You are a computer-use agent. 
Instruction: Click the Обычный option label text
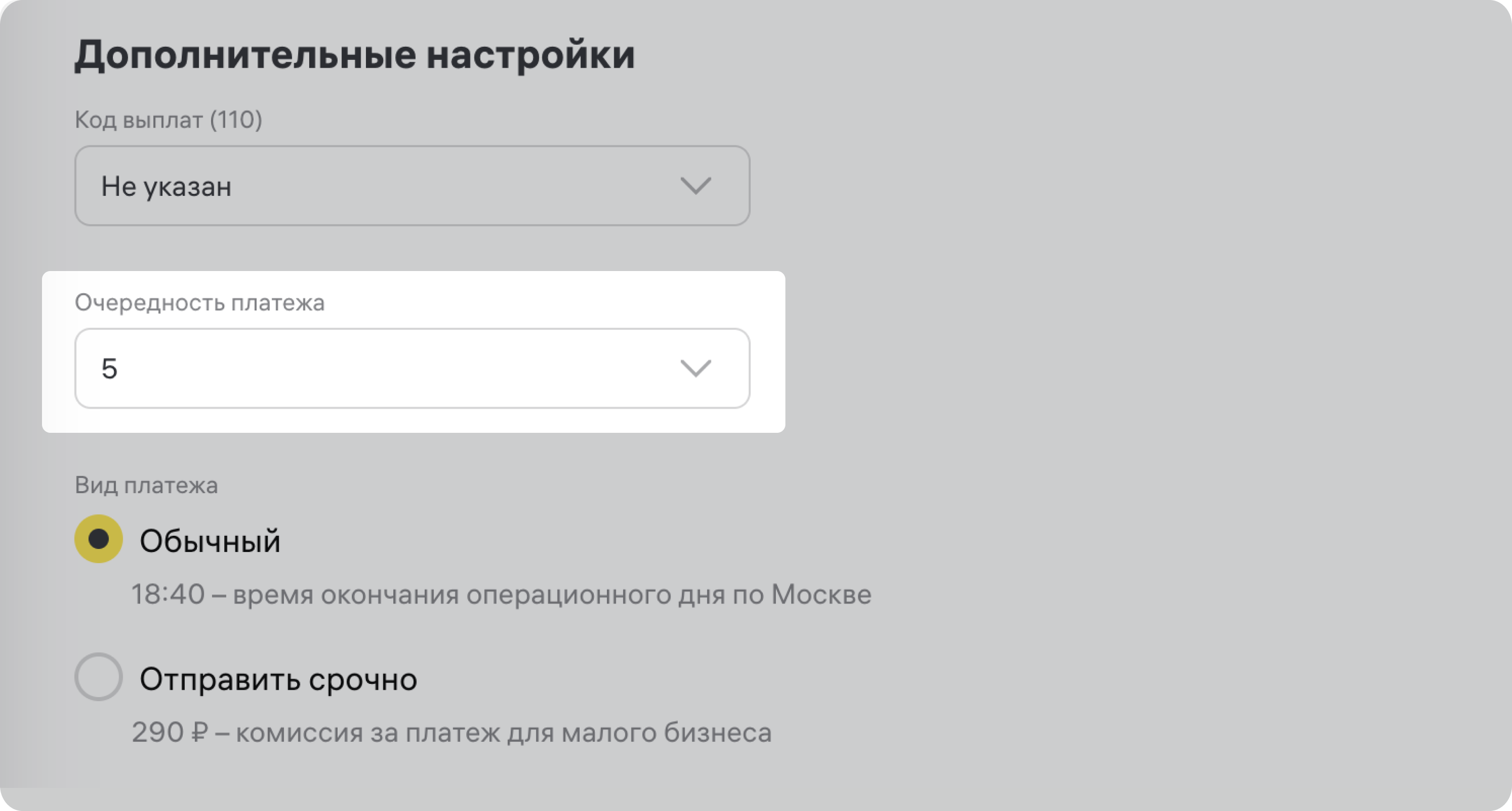tap(209, 541)
